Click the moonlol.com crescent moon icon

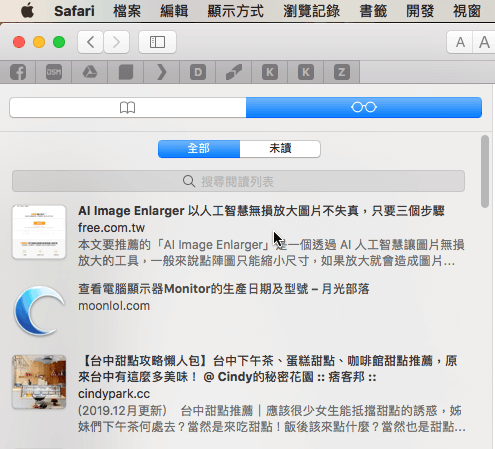pyautogui.click(x=39, y=310)
